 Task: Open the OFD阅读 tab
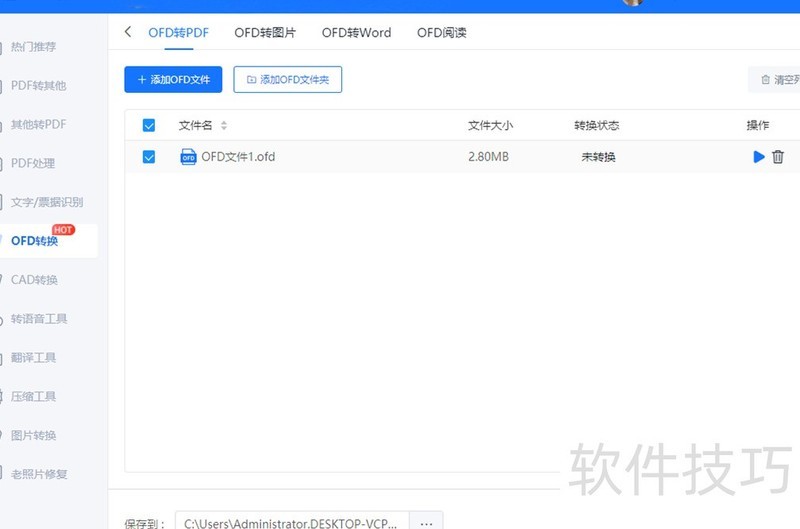click(x=441, y=33)
